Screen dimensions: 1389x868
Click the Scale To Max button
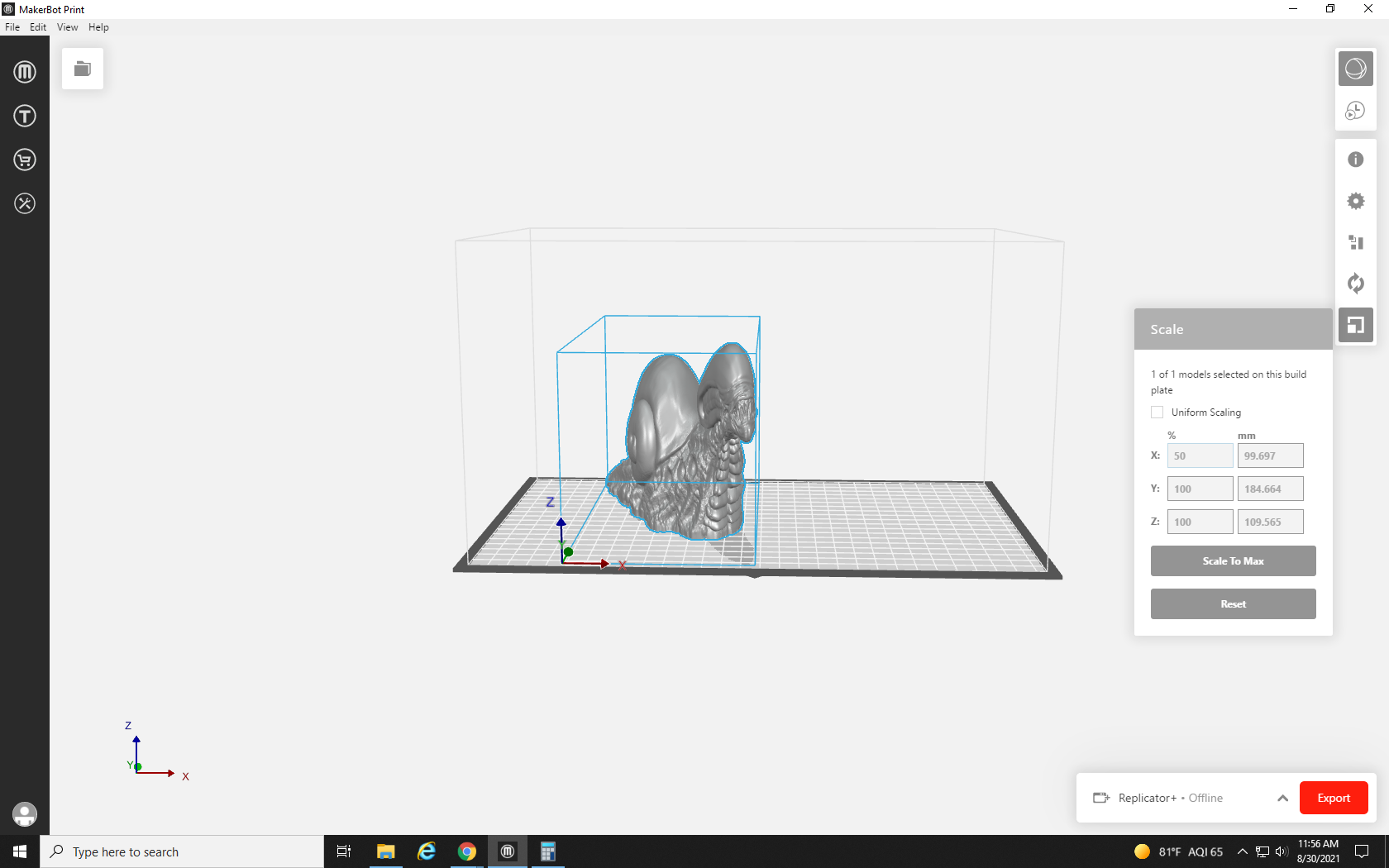click(x=1233, y=561)
